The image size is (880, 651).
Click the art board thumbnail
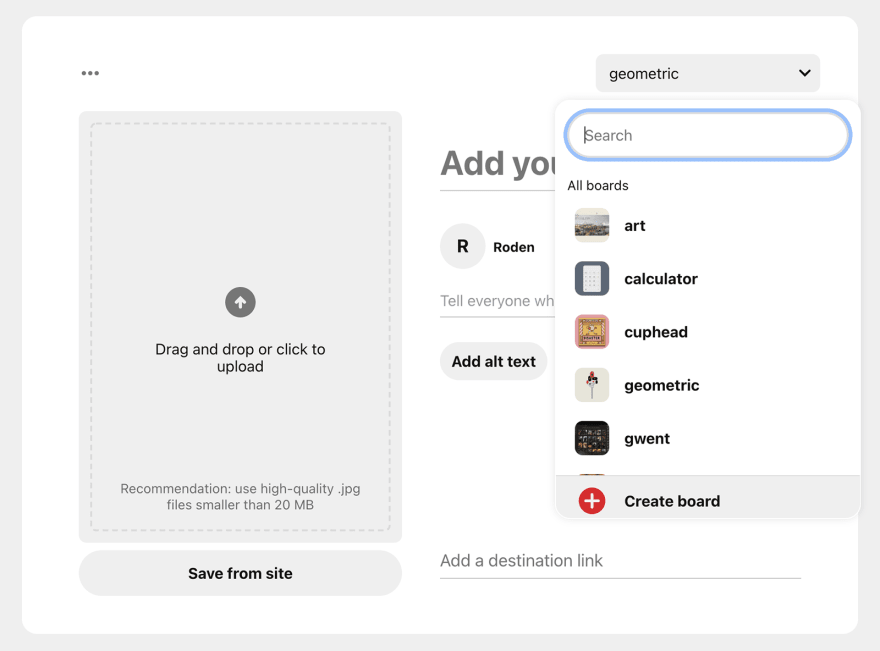click(x=592, y=226)
